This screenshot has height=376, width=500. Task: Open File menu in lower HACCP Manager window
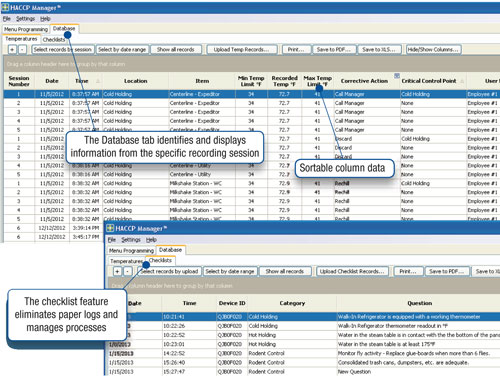[112, 240]
